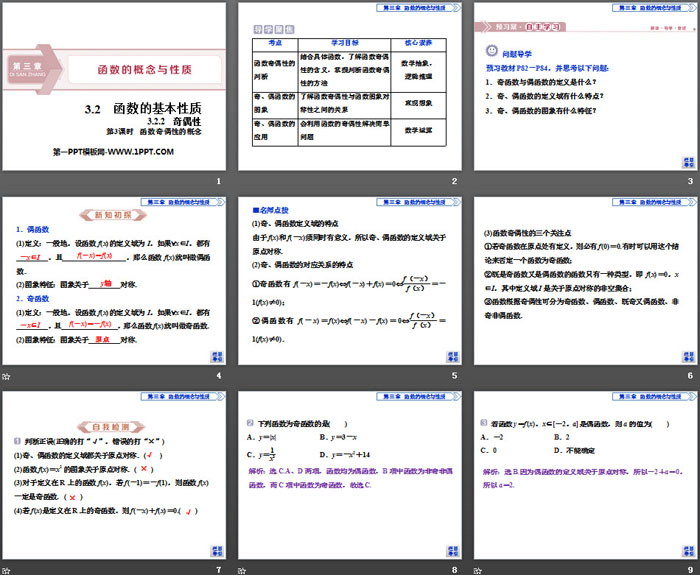Select slide 6 with three key points
Image resolution: width=700 pixels, height=575 pixels.
(583, 279)
